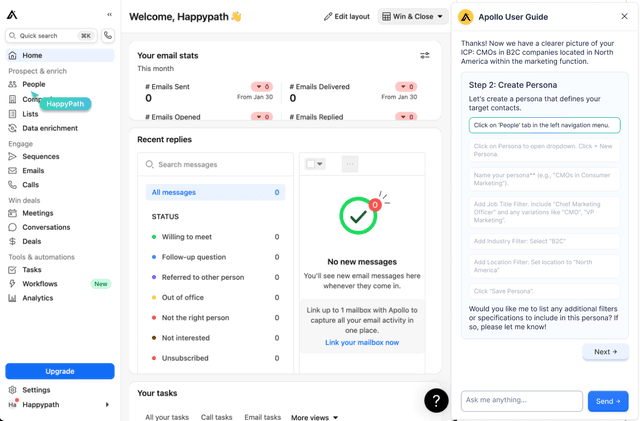The width and height of the screenshot is (640, 421).
Task: Tick the select-all messages checkbox
Action: point(311,164)
